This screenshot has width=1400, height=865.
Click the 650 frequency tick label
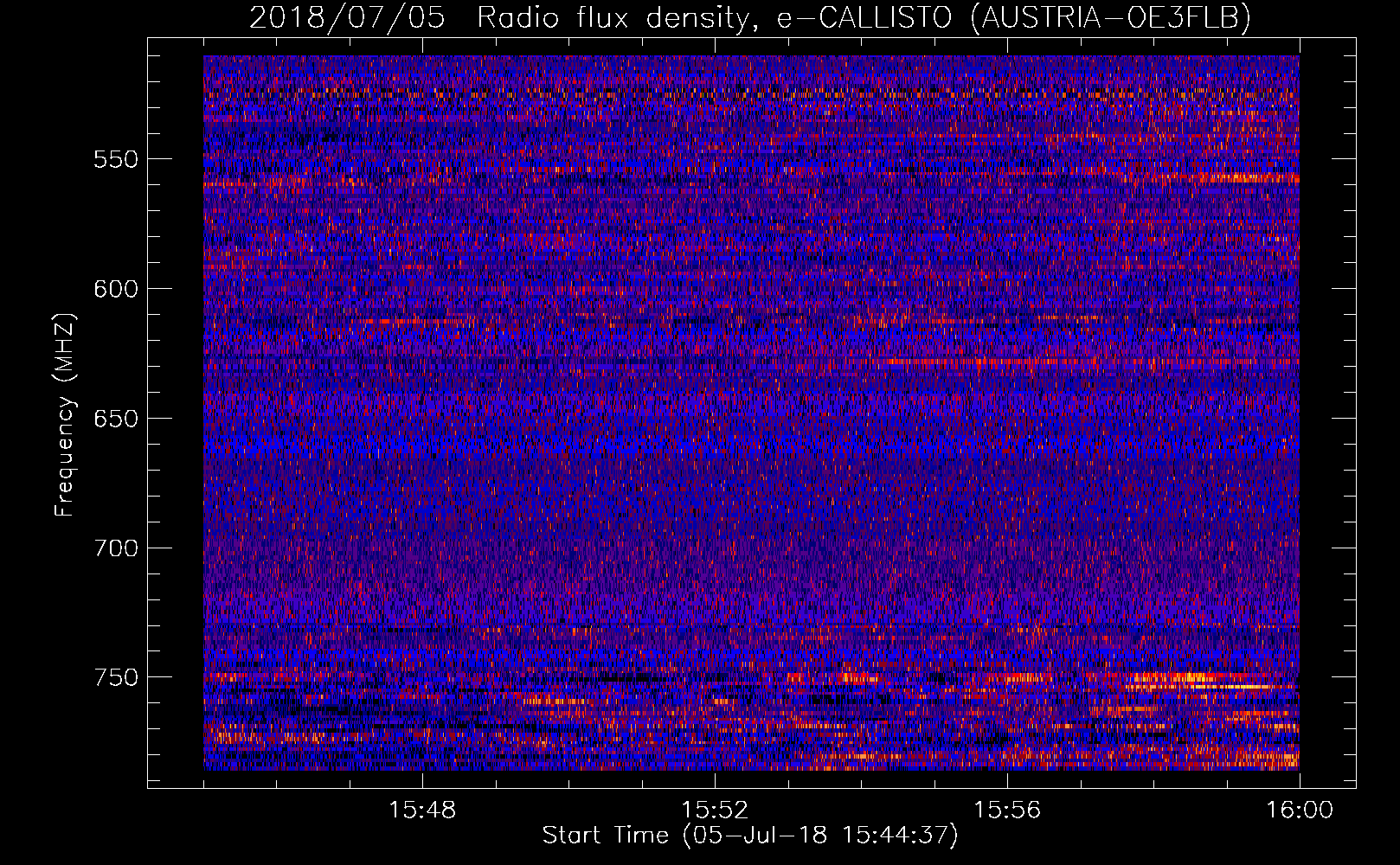116,419
